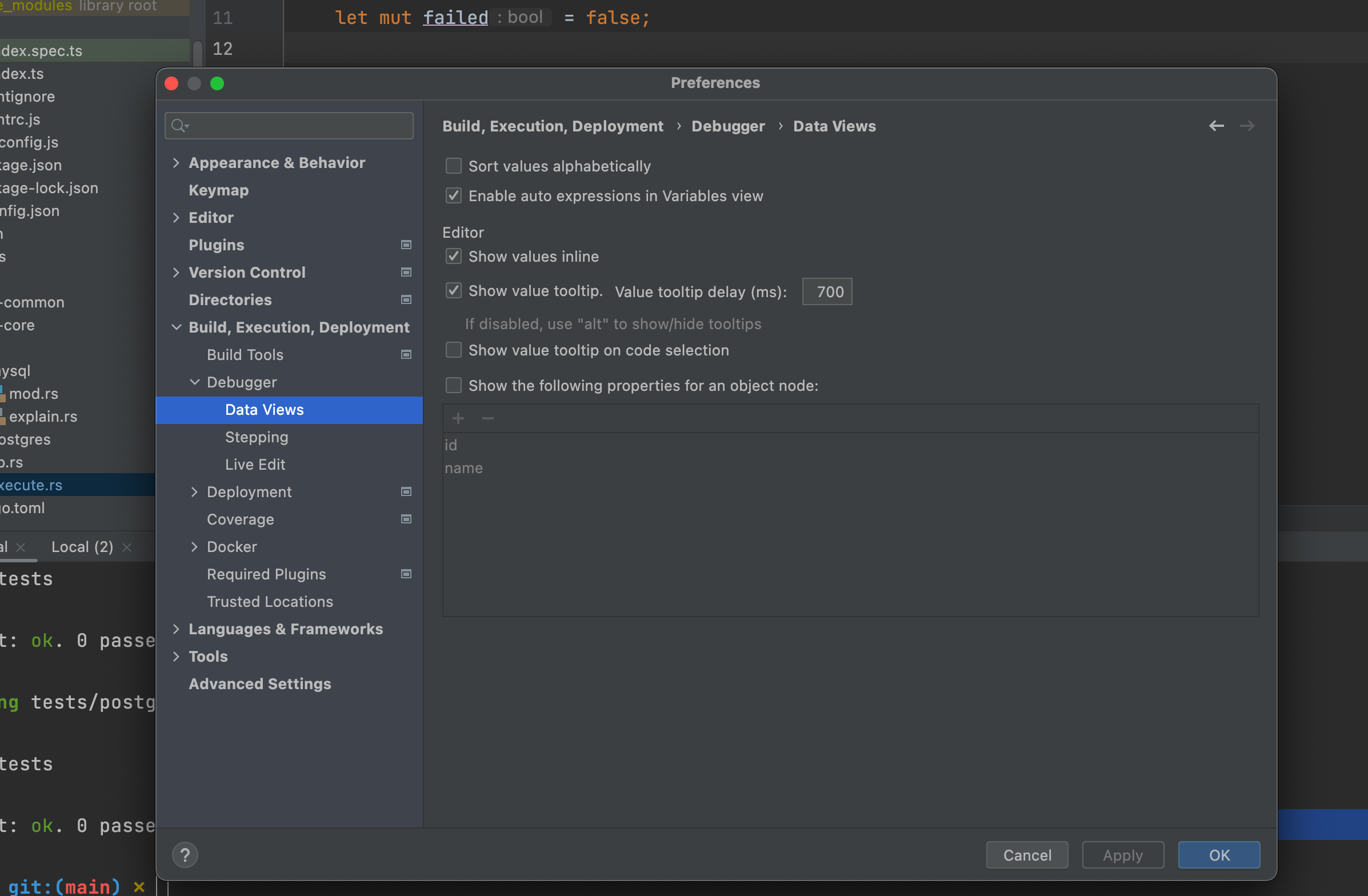Click the project-level marker icon beside Version Control

pos(406,273)
